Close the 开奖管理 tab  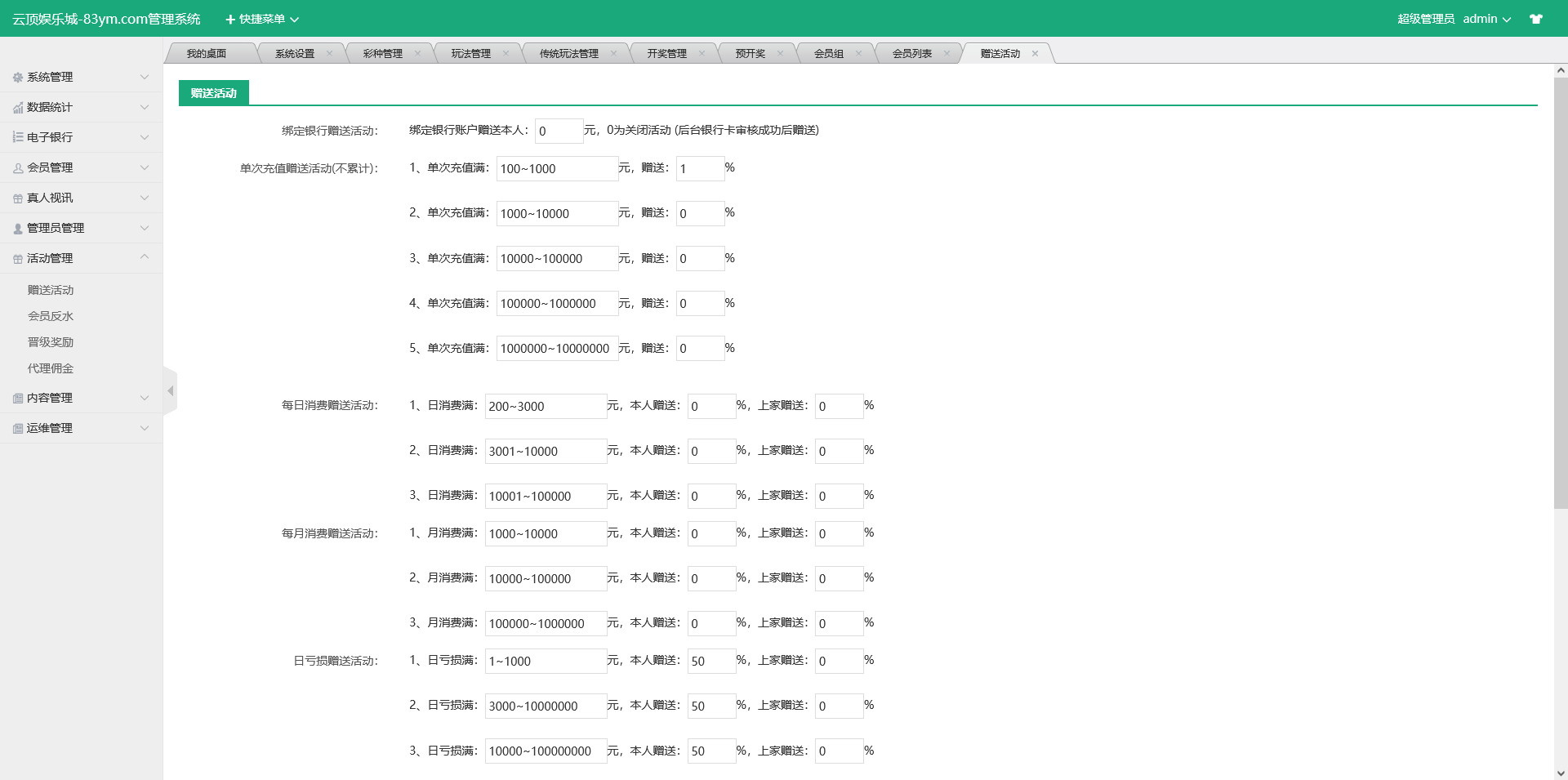[702, 54]
